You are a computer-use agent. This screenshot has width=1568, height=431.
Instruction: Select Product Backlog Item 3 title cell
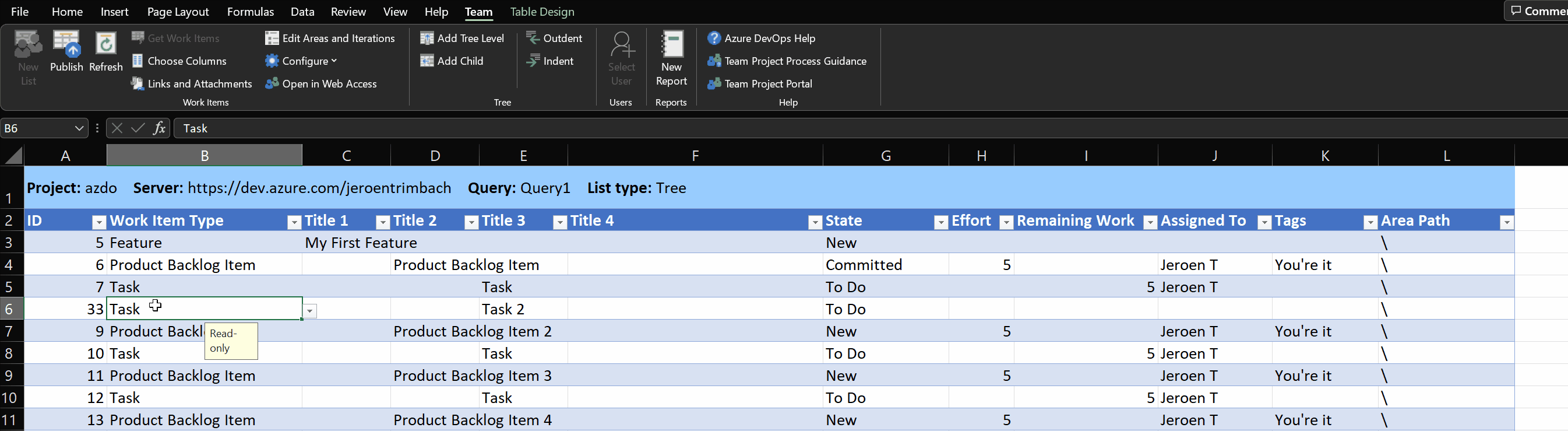tap(435, 376)
